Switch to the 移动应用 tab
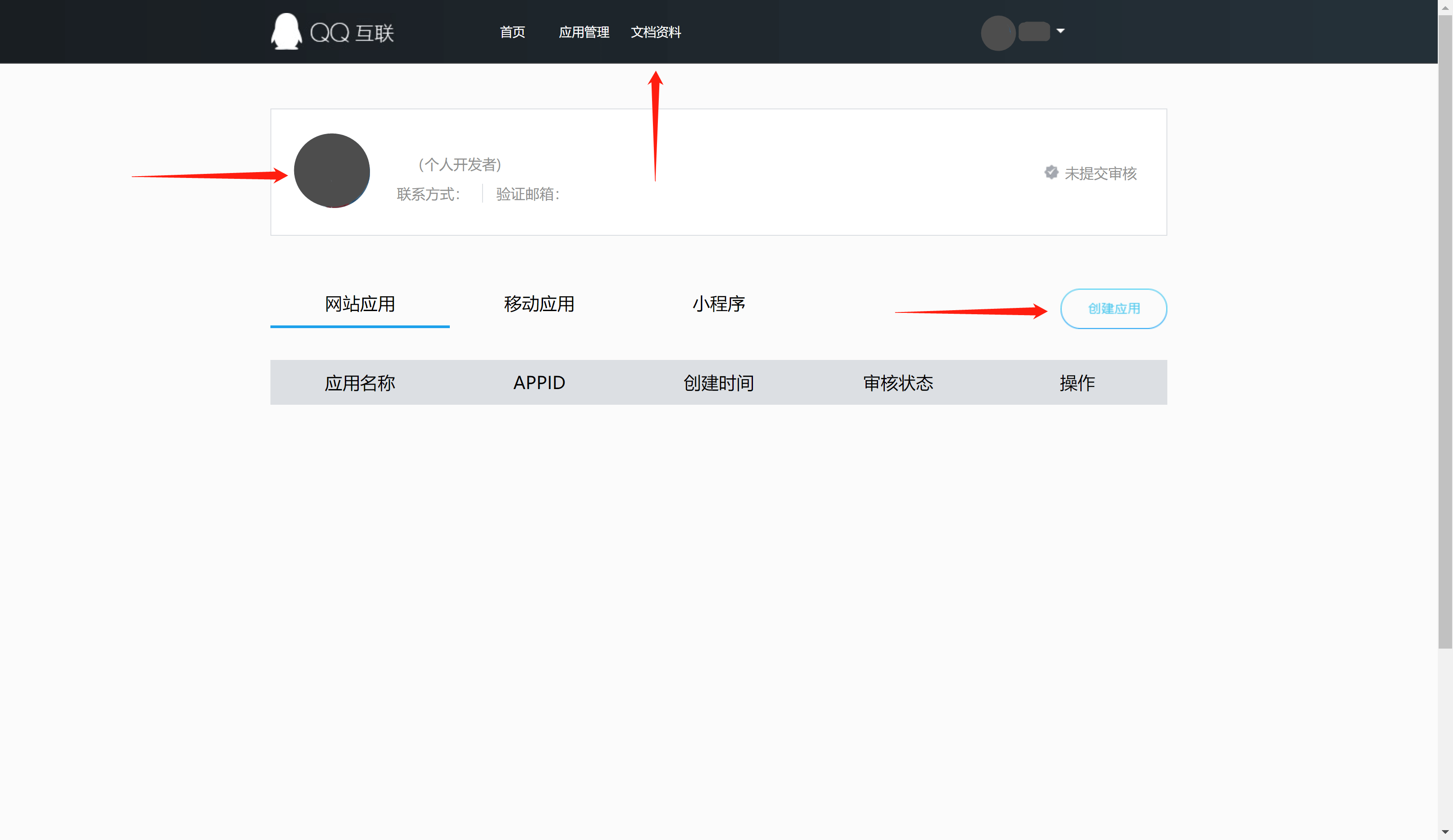The image size is (1453, 840). click(x=539, y=304)
